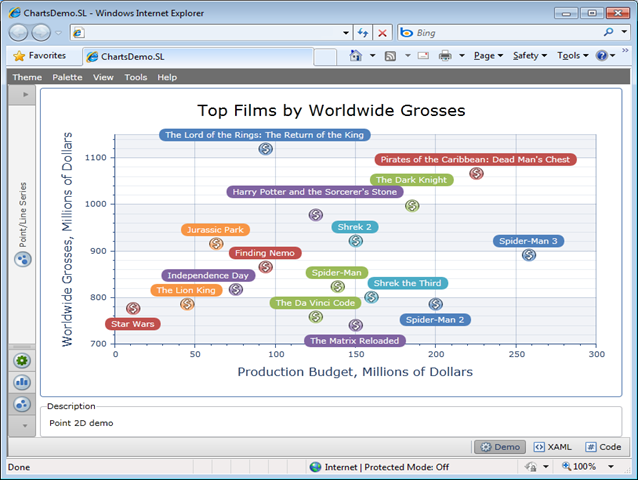
Task: Click the bubble chart sidebar icon
Action: [22, 404]
